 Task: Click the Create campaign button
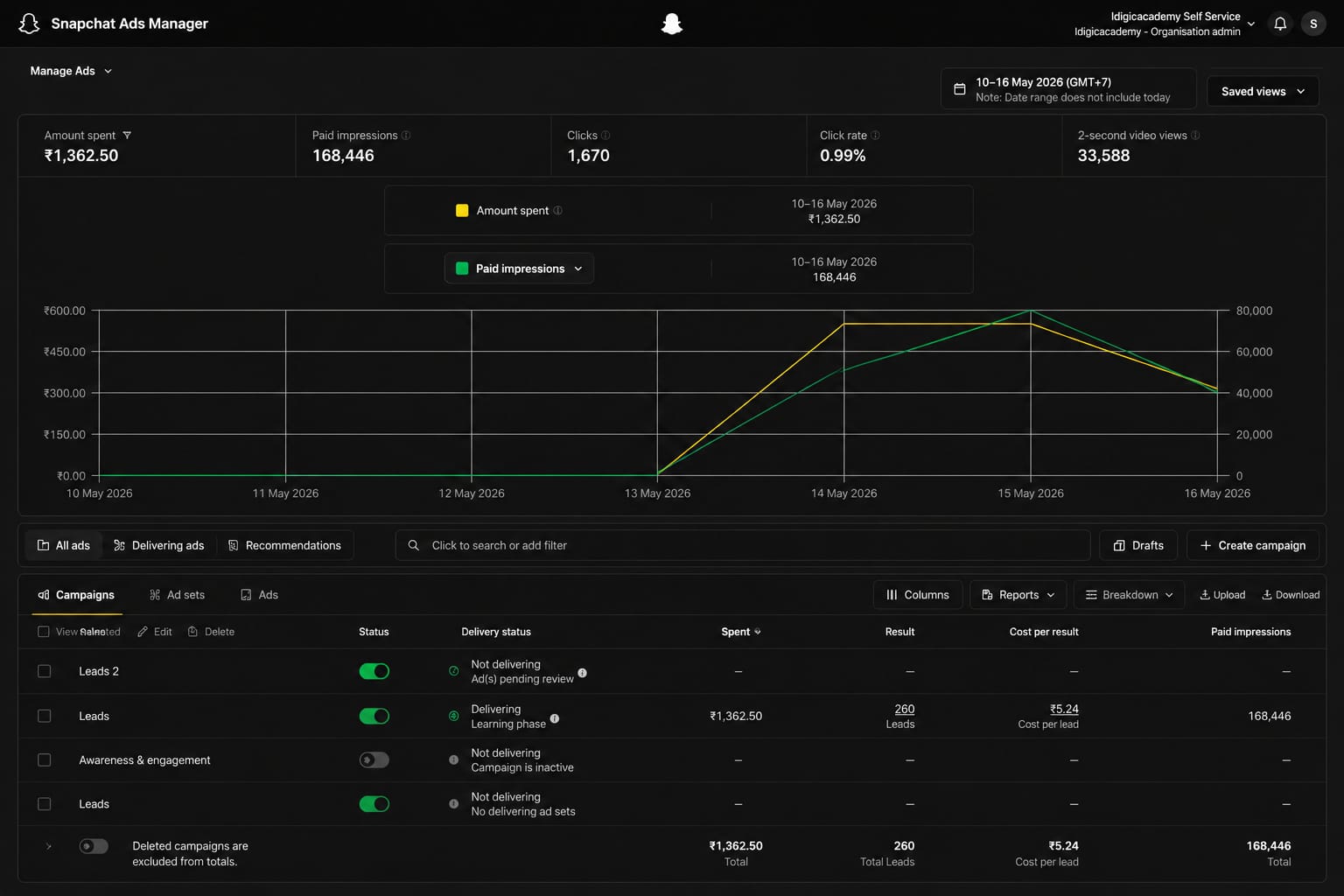1252,545
